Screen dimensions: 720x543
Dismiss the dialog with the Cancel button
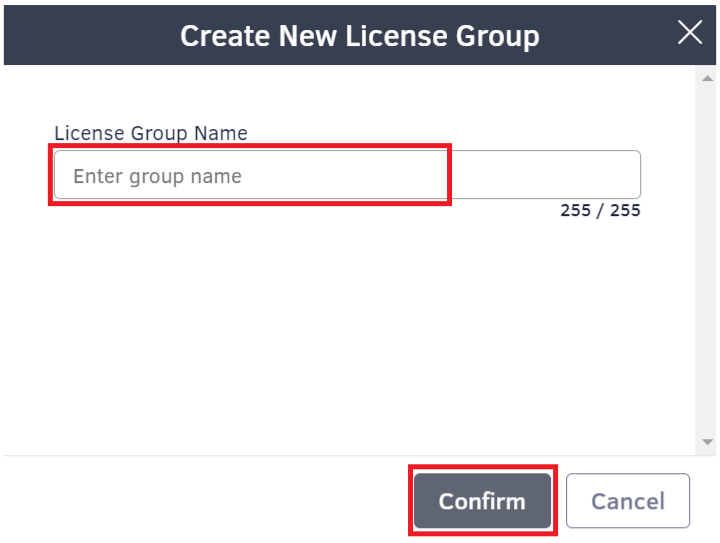627,501
